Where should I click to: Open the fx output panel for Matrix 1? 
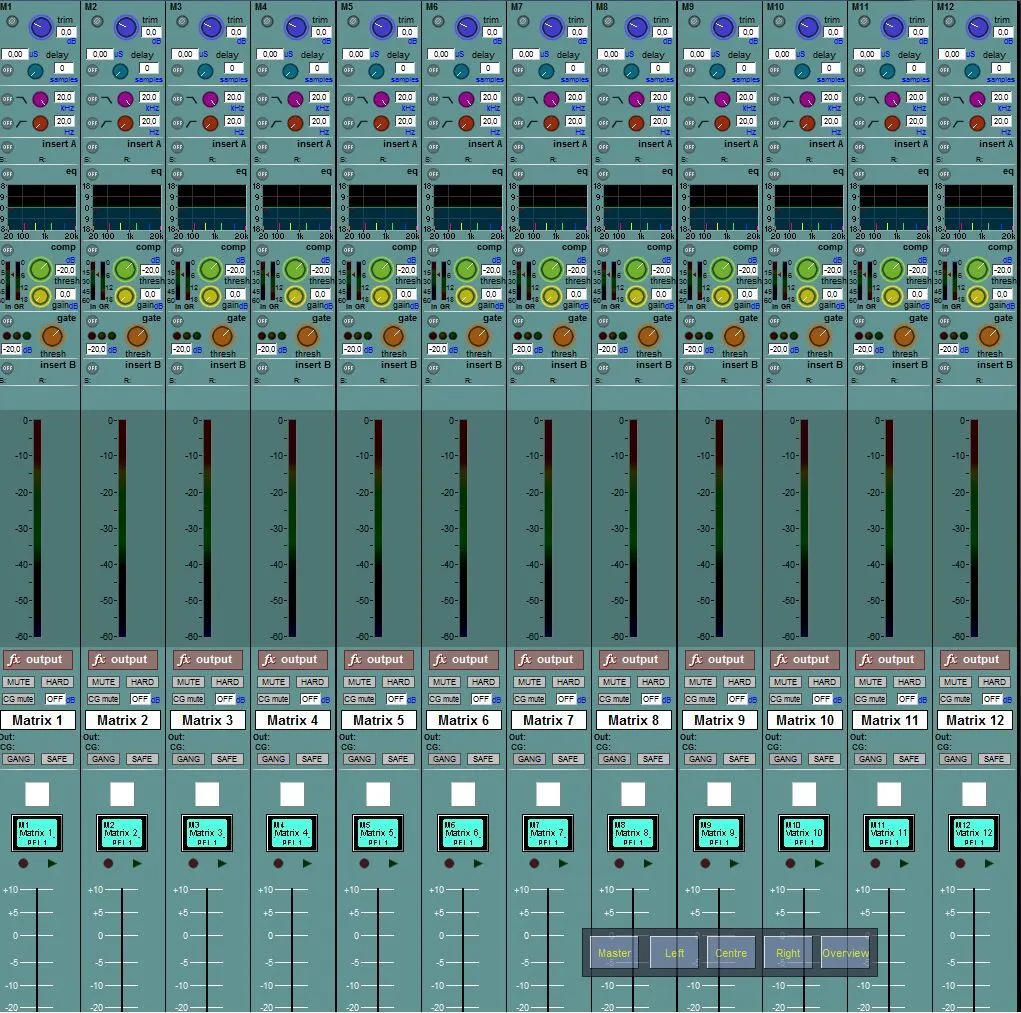click(x=36, y=659)
